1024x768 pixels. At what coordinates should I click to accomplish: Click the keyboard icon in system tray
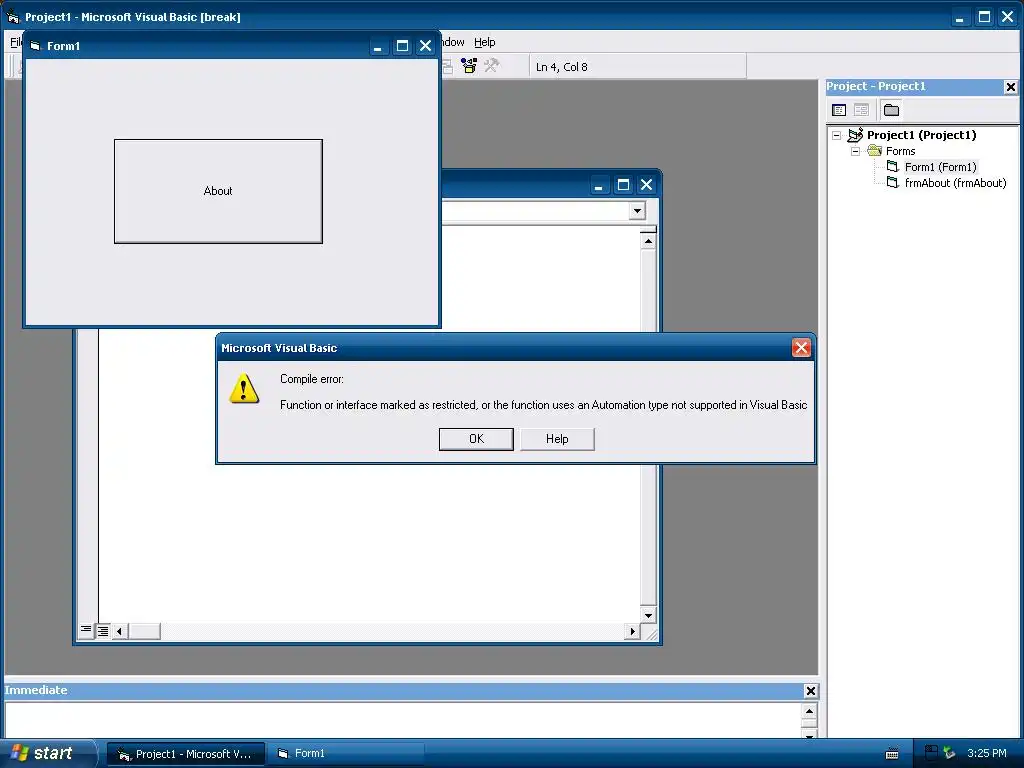pyautogui.click(x=892, y=754)
